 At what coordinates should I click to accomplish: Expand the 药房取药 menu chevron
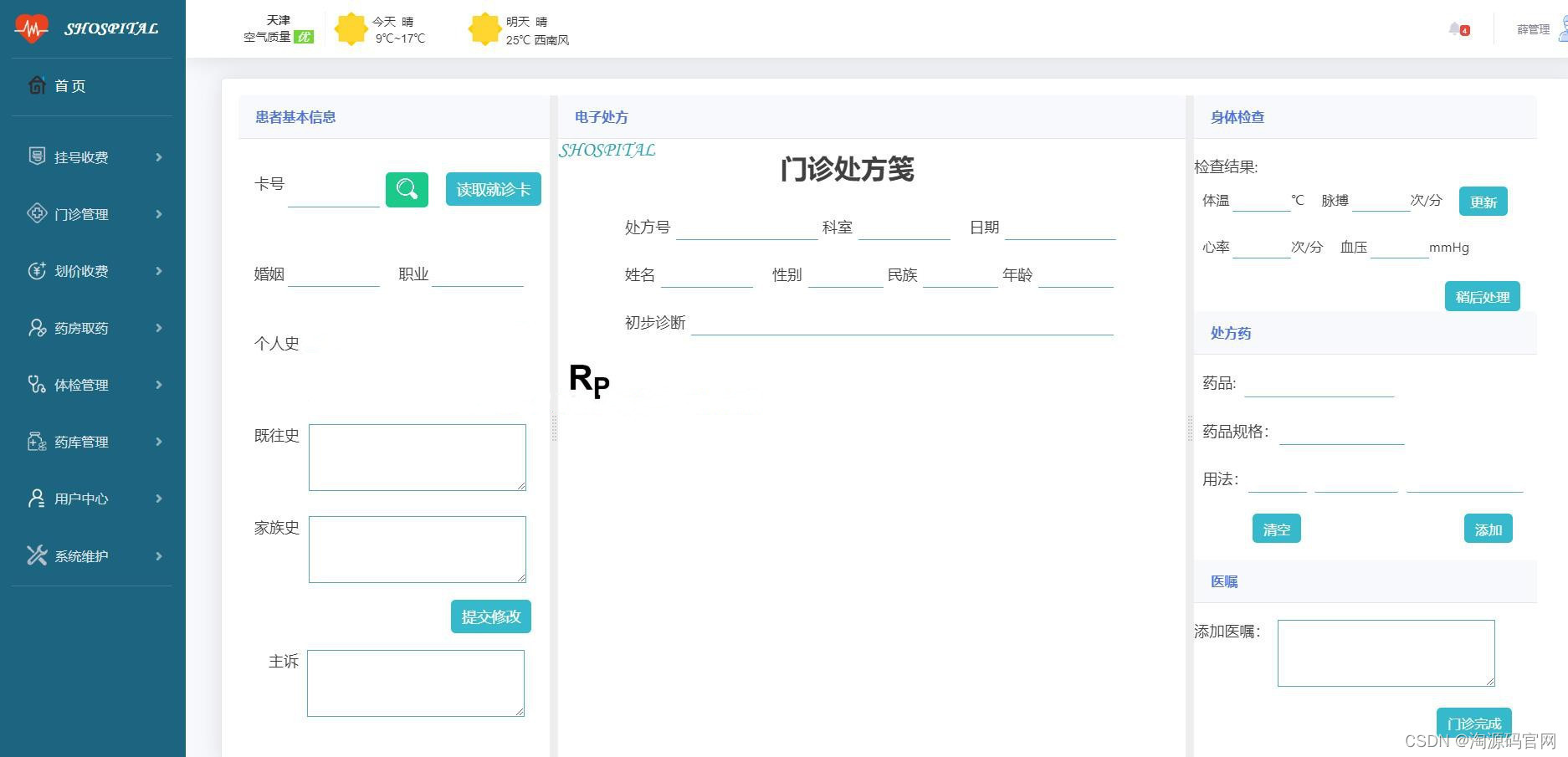tap(159, 327)
